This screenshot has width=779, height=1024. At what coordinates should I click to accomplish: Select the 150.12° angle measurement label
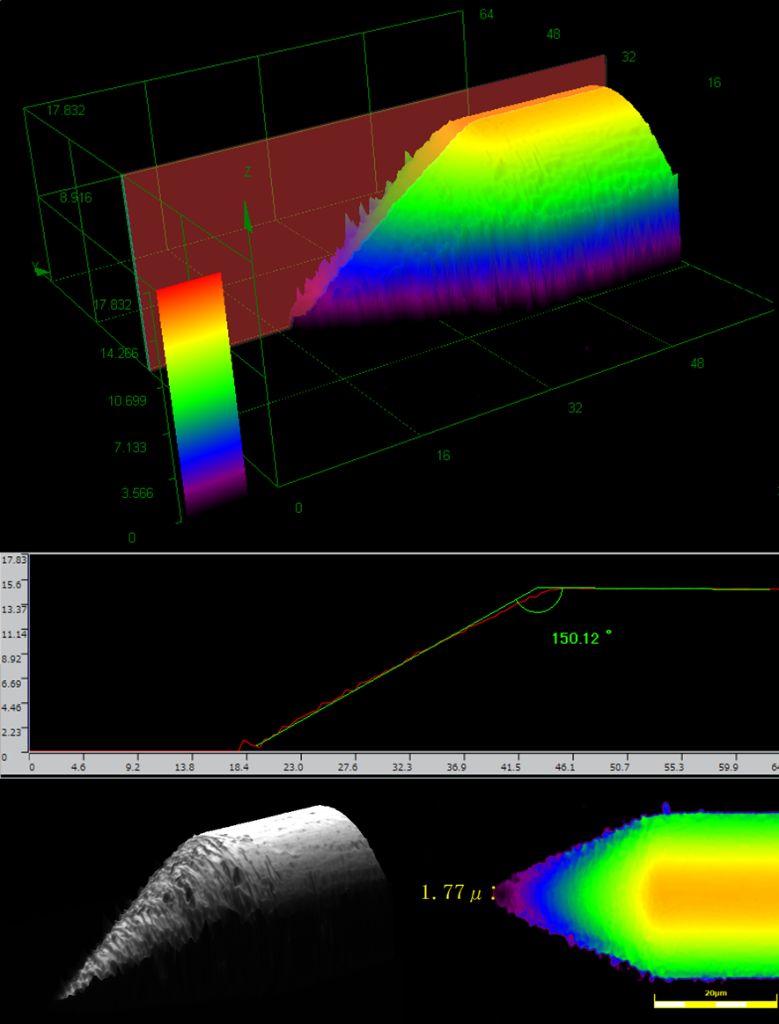tap(580, 636)
